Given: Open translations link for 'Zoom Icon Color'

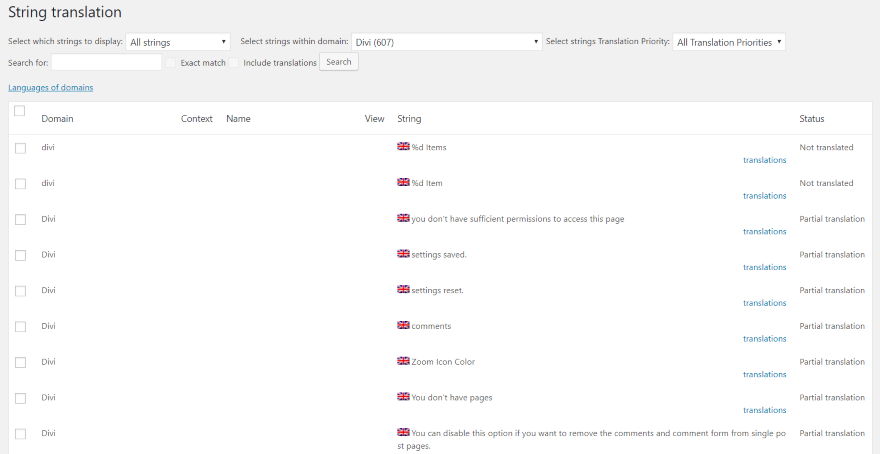Looking at the screenshot, I should pos(764,374).
